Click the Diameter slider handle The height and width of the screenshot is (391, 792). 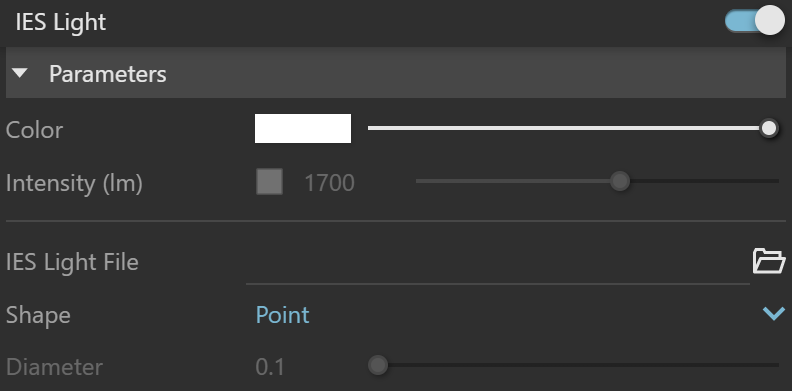coord(377,365)
